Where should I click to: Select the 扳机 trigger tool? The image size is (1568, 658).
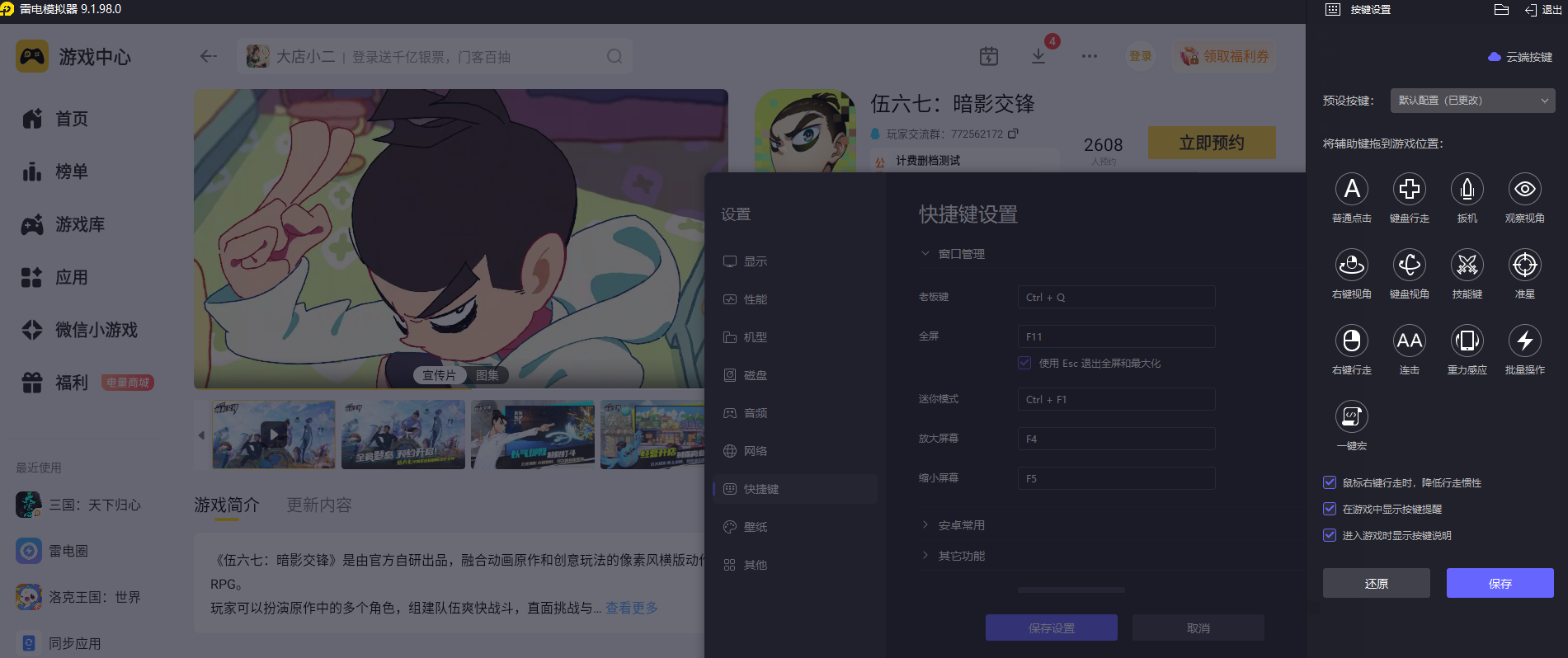tap(1467, 190)
